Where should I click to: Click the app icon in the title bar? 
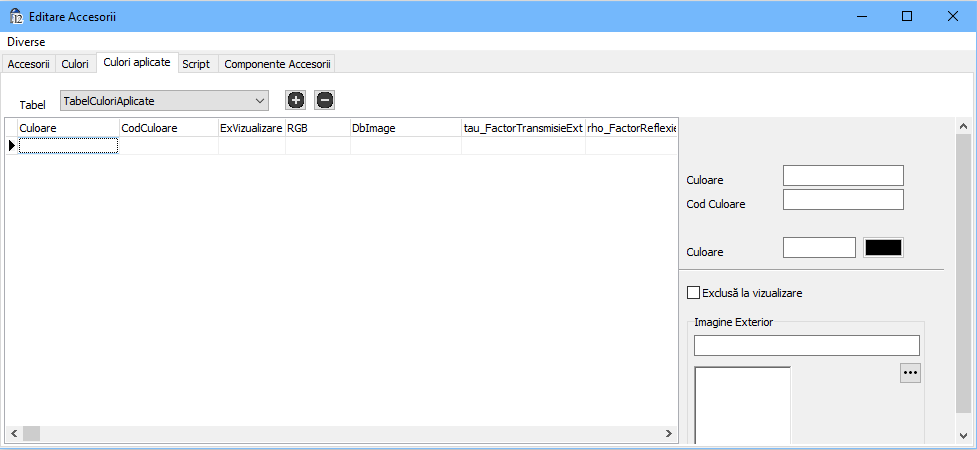tap(16, 16)
